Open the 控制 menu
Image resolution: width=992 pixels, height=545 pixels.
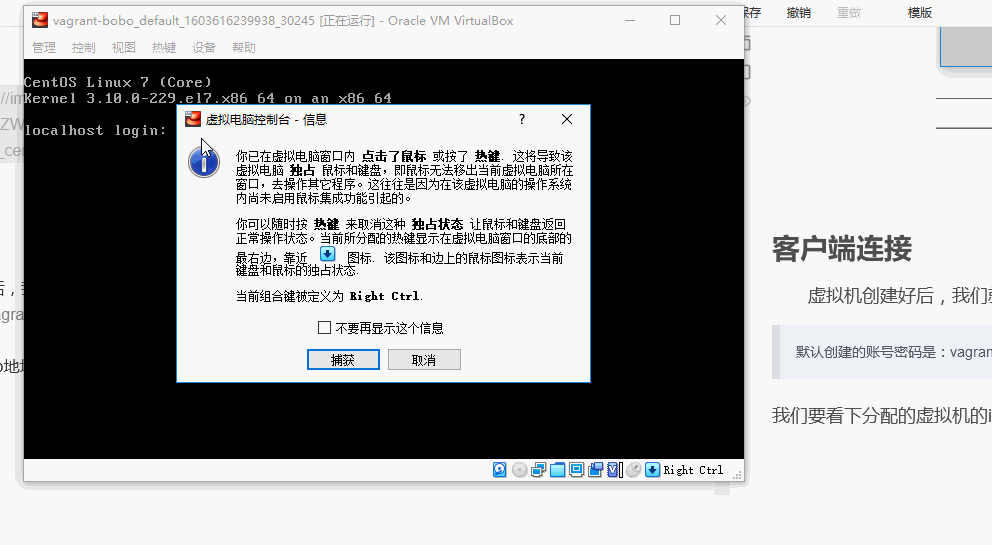click(84, 47)
